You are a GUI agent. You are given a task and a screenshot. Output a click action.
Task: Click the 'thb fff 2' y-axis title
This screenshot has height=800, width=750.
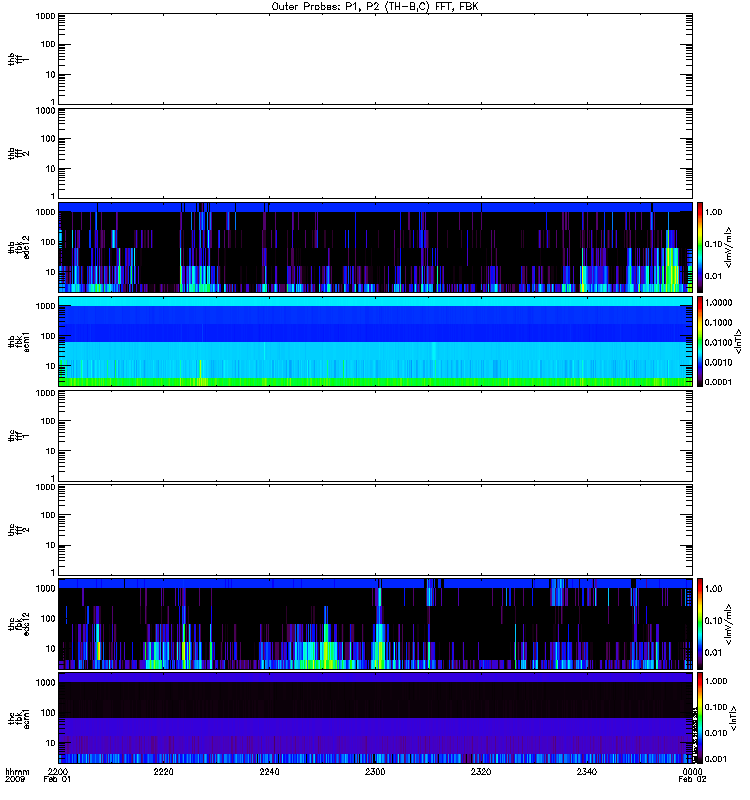pyautogui.click(x=18, y=154)
